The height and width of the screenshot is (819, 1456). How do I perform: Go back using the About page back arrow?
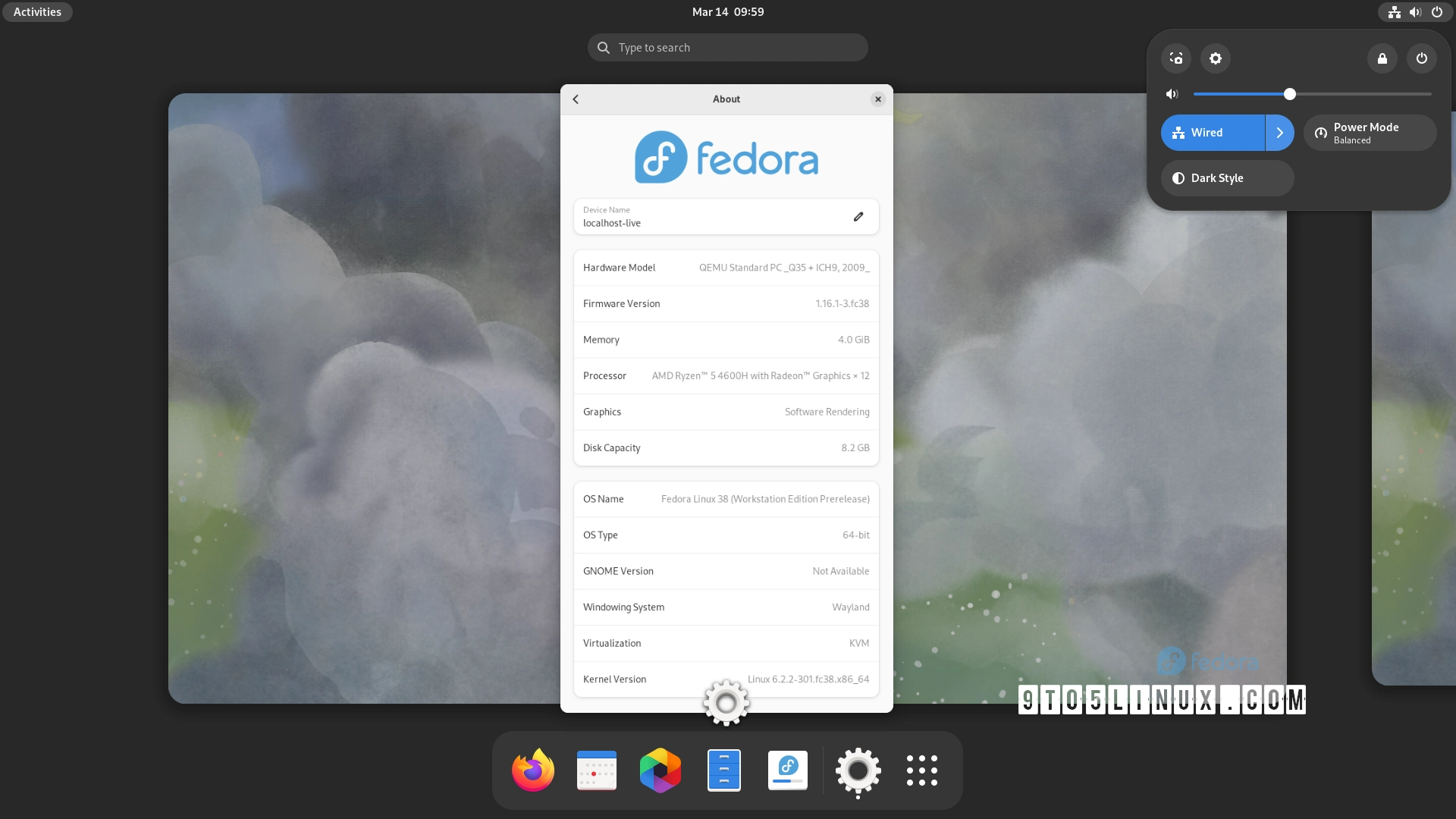coord(576,99)
